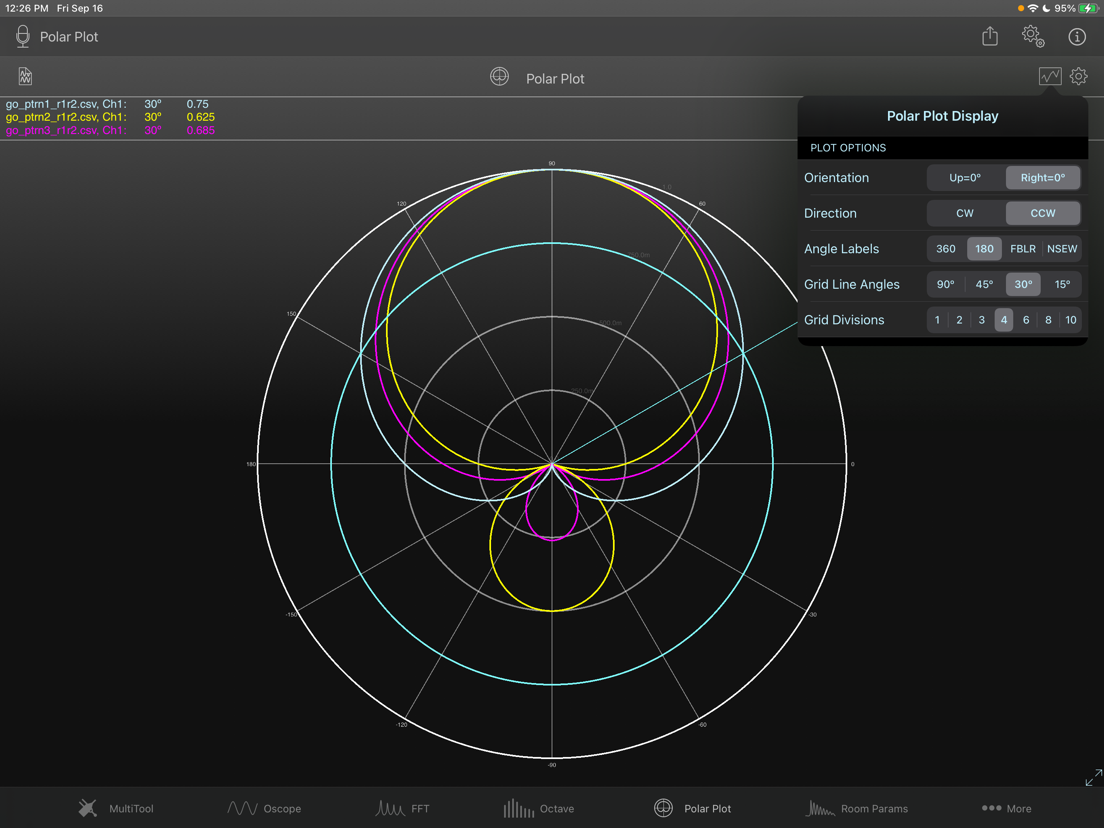The image size is (1104, 828).
Task: Set orientation to Up=0°
Action: coord(965,177)
